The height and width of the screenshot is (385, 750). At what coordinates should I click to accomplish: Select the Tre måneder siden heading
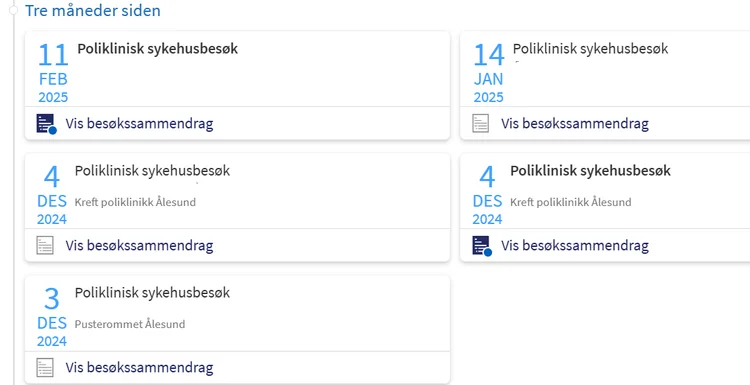pyautogui.click(x=93, y=11)
